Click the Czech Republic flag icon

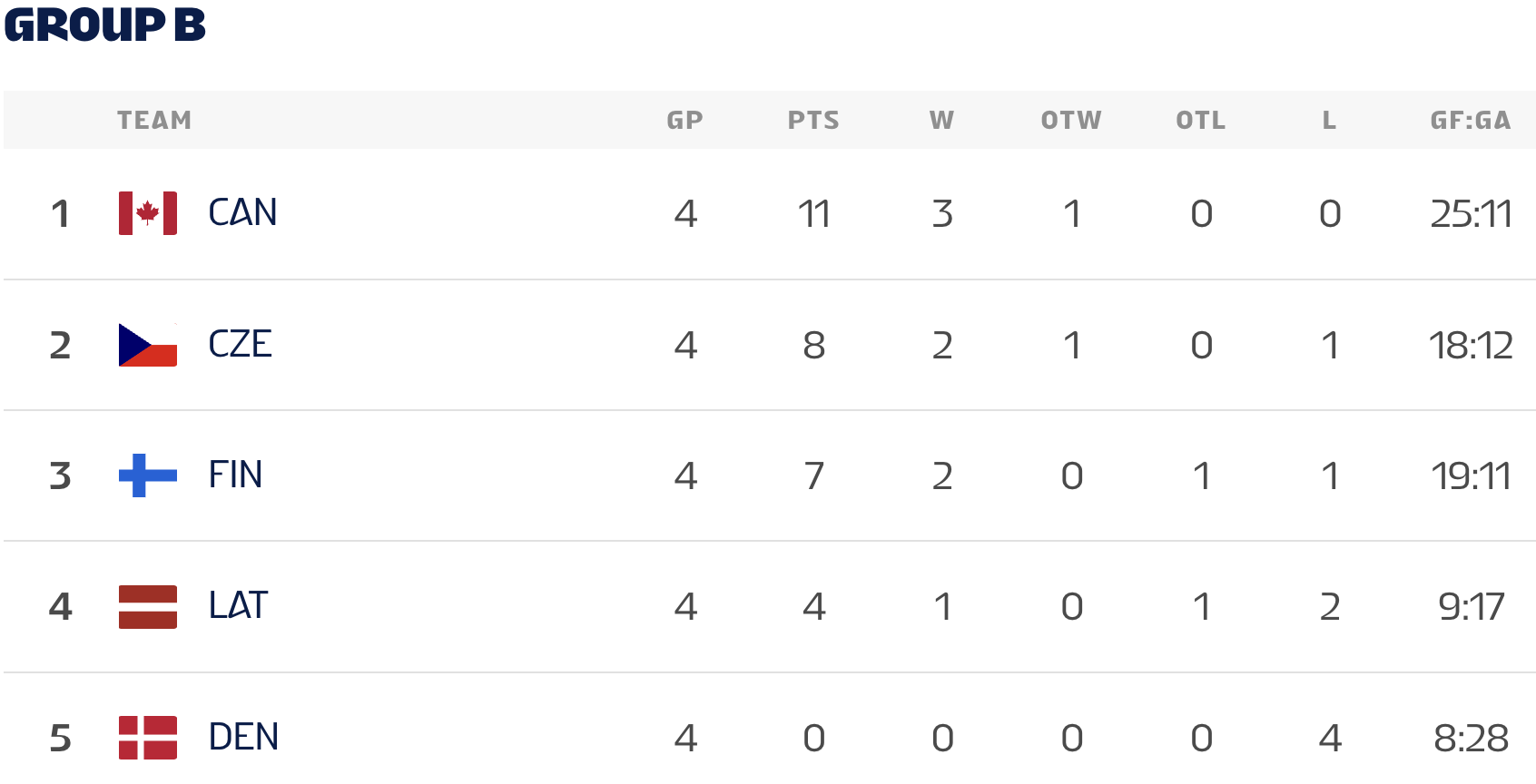tap(148, 345)
